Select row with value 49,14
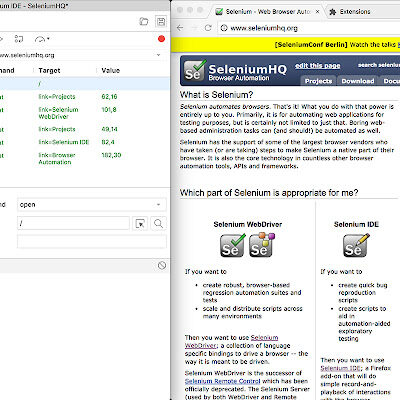The image size is (400, 400). [x=85, y=129]
